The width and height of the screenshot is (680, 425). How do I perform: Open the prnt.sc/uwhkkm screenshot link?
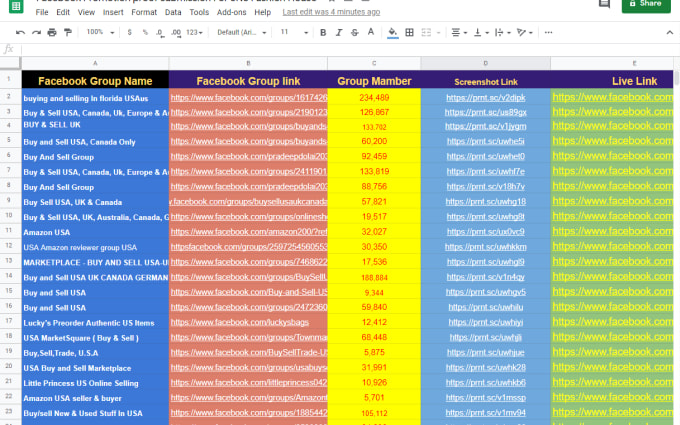click(486, 247)
